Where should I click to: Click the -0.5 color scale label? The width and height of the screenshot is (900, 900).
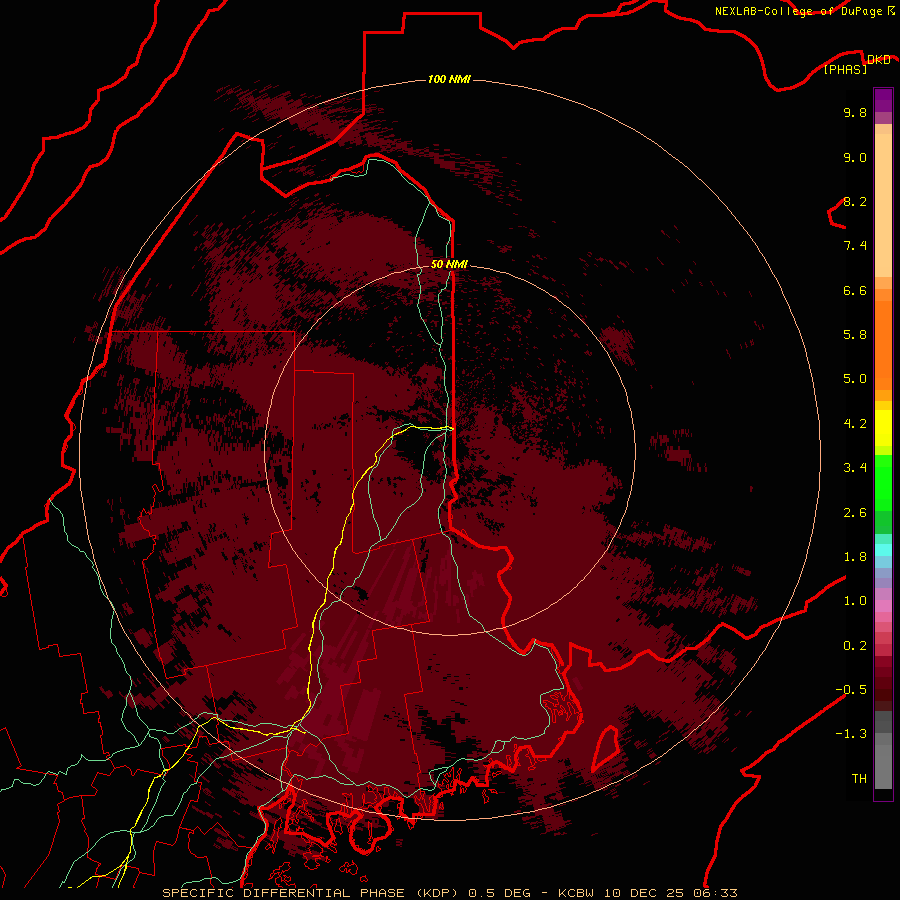pos(851,689)
